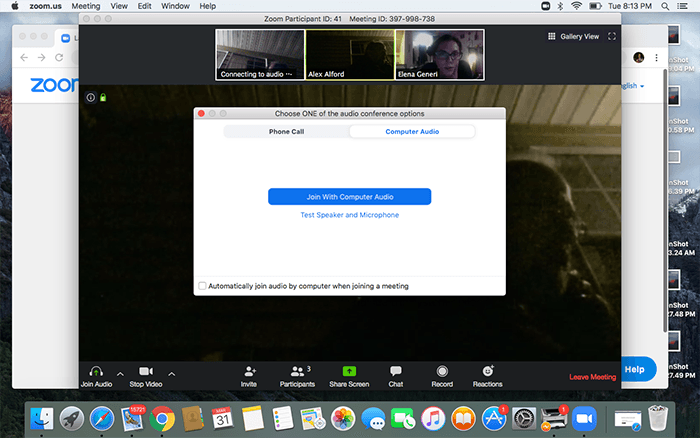The height and width of the screenshot is (438, 700).
Task: Show meeting info via the info icon
Action: pyautogui.click(x=91, y=97)
